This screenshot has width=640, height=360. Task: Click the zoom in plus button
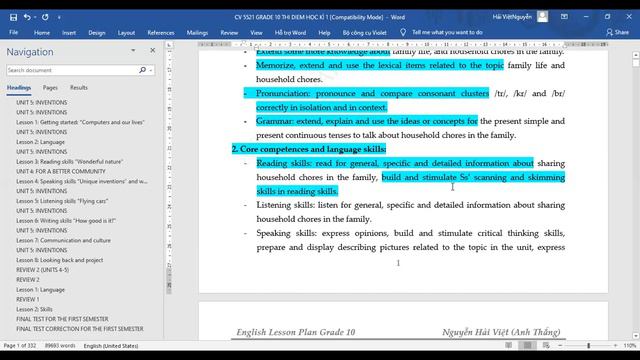pyautogui.click(x=616, y=346)
